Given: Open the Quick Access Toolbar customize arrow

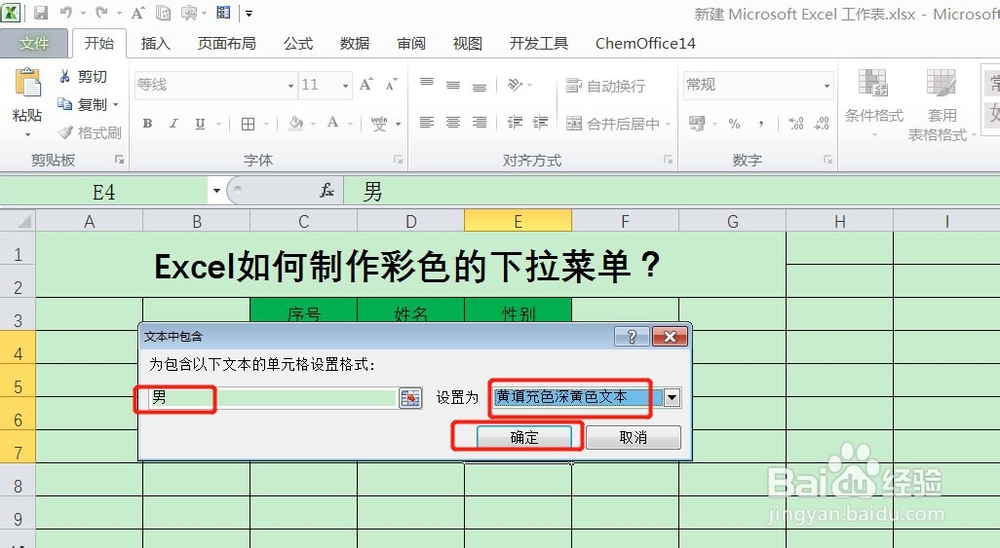Looking at the screenshot, I should tap(249, 13).
